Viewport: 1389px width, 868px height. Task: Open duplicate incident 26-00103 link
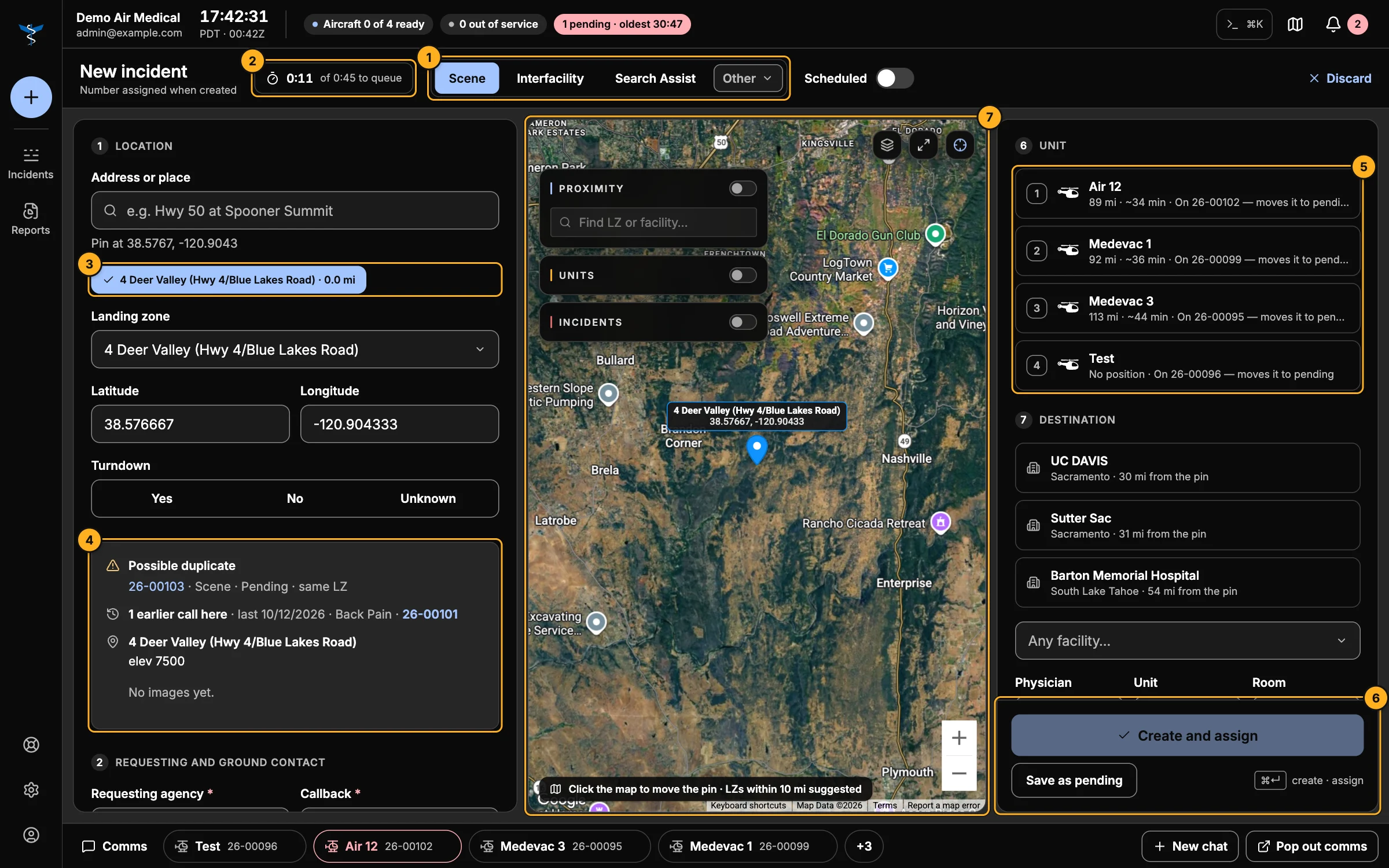pos(156,586)
